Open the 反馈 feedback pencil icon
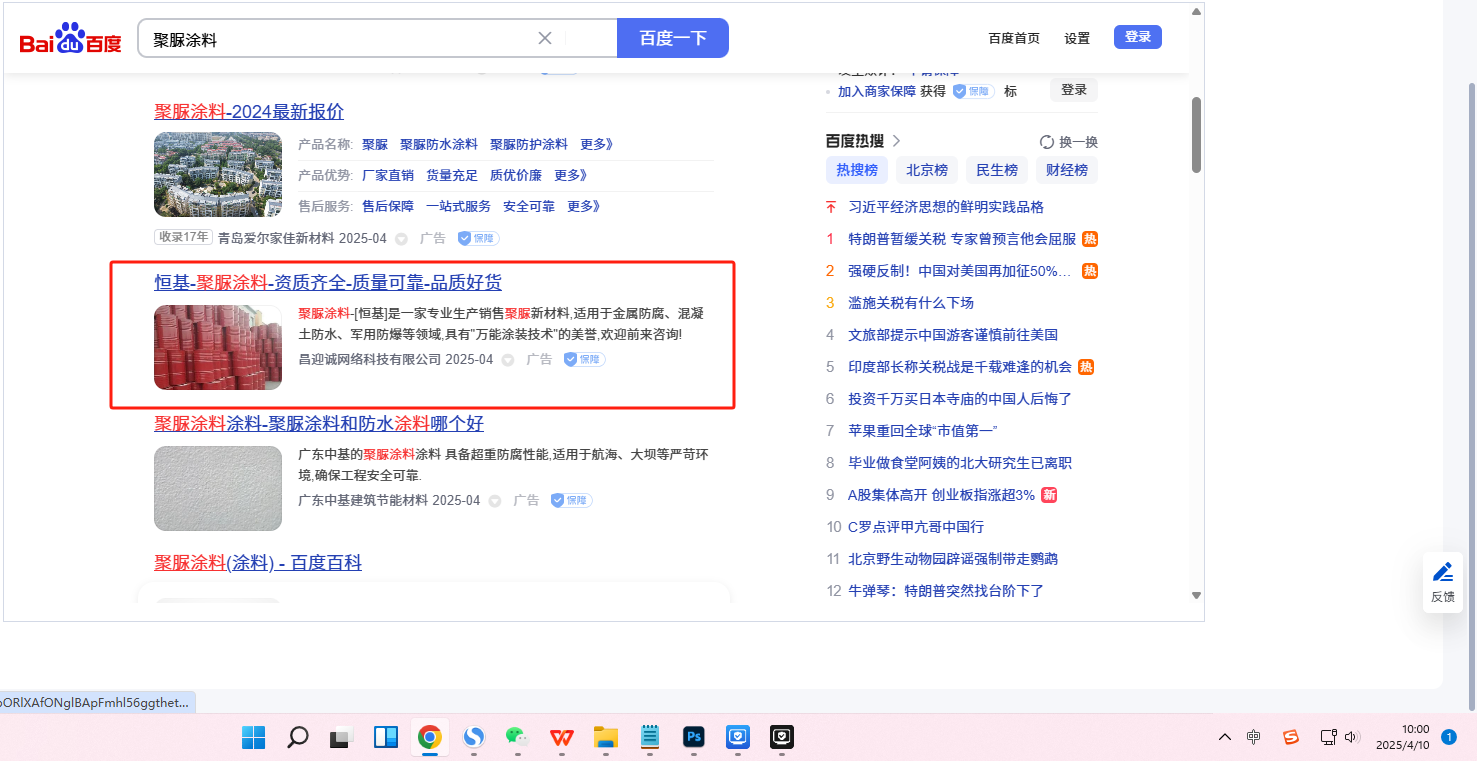 pyautogui.click(x=1442, y=573)
